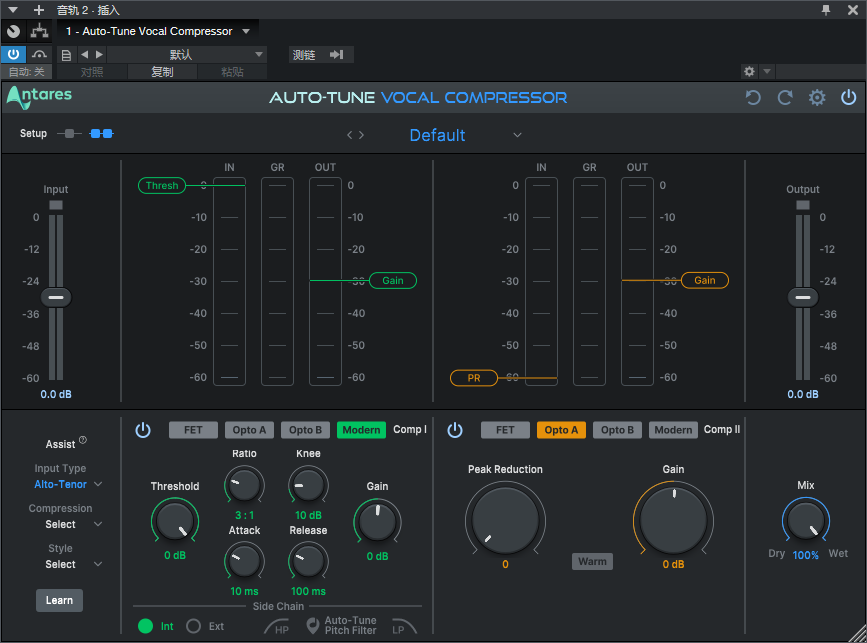The width and height of the screenshot is (867, 643).
Task: Select Modern mode for Comp I
Action: 361,430
